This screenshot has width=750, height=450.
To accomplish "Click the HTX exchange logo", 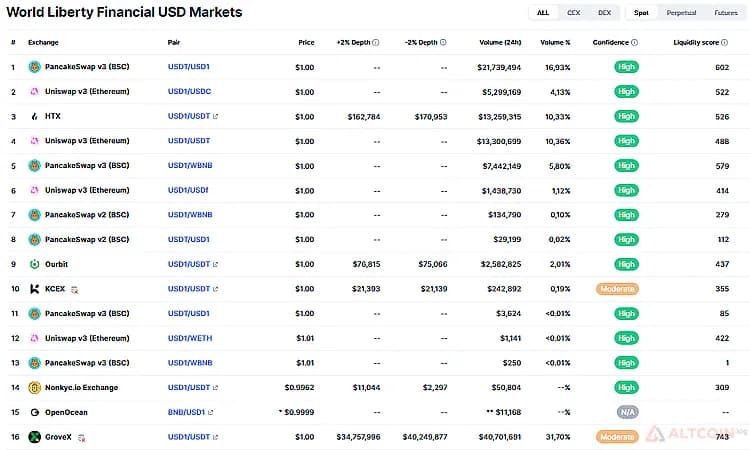I will click(x=34, y=116).
